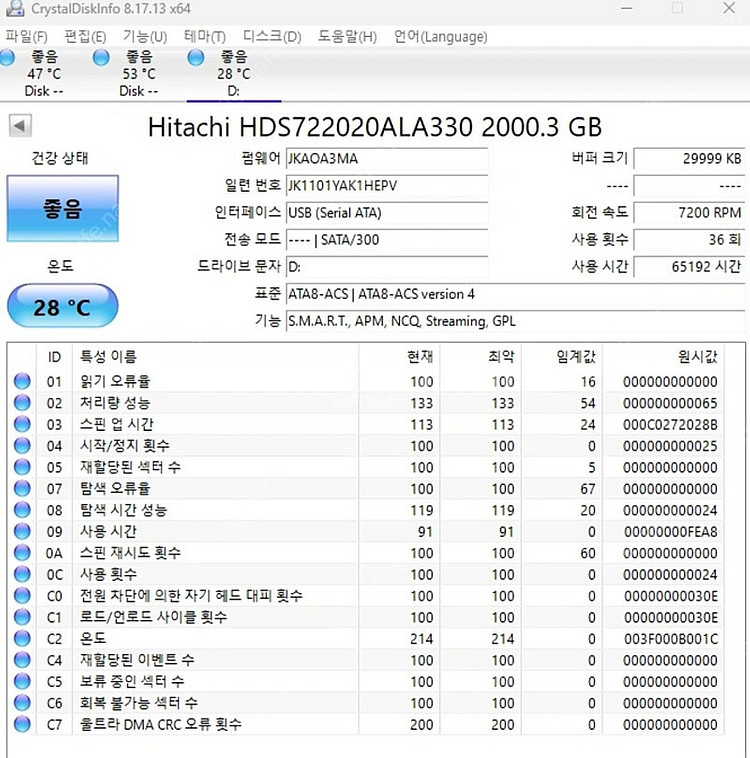Select attribute name 보류 중인 섹터 수
This screenshot has width=750, height=758.
[132, 681]
